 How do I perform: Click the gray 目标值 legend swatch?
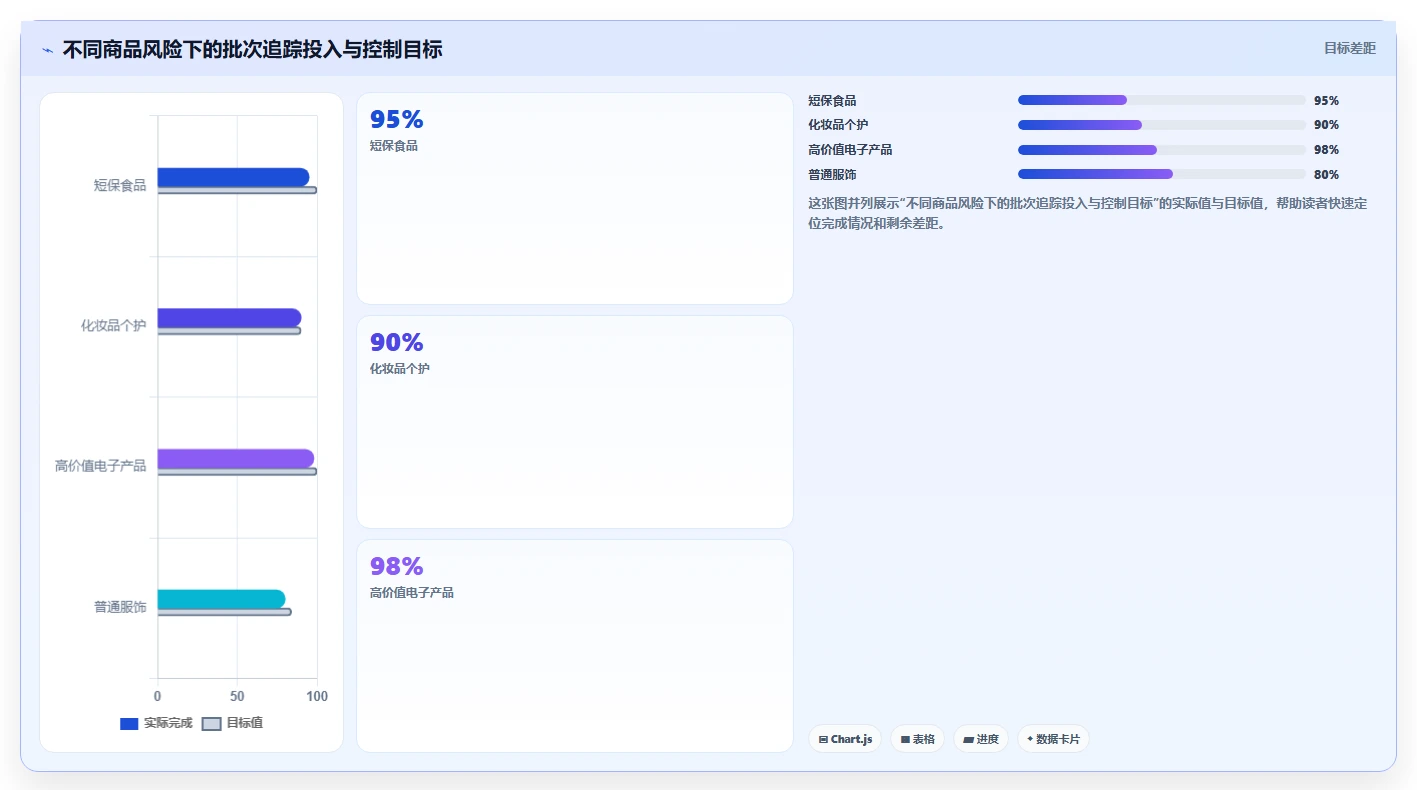212,724
